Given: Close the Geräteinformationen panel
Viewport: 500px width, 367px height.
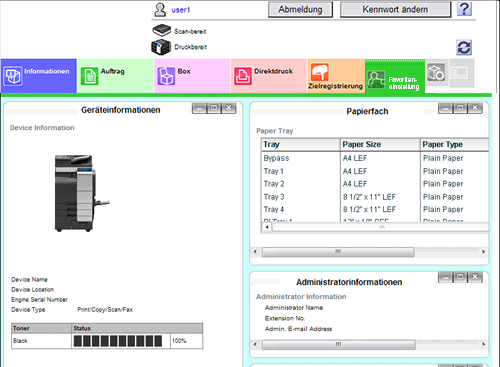Looking at the screenshot, I should (229, 108).
